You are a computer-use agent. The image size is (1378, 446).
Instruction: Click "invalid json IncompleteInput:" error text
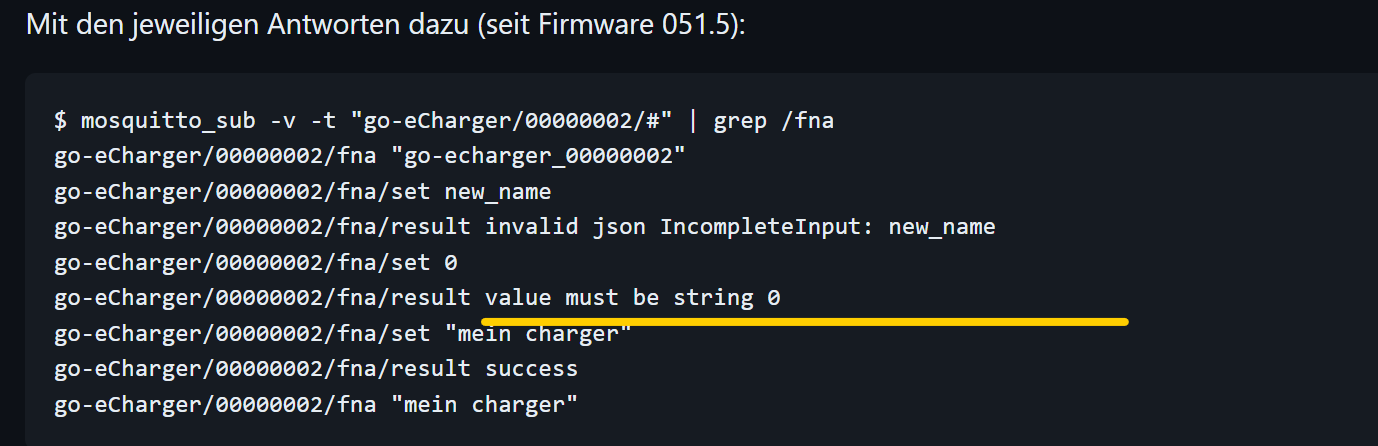[644, 227]
